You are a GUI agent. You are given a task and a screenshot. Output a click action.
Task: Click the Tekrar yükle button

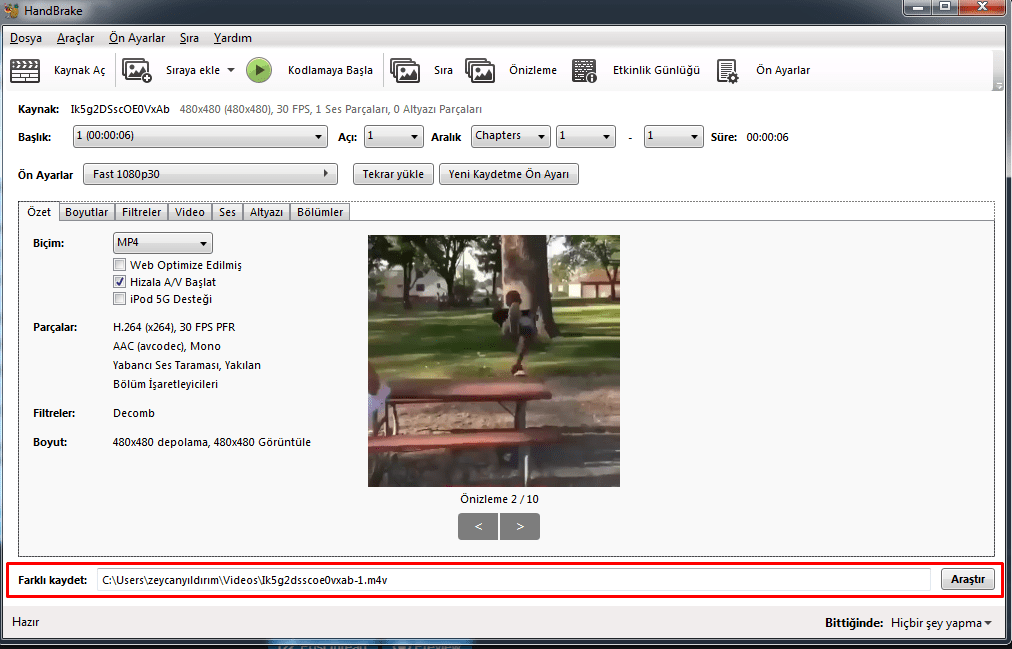(393, 174)
